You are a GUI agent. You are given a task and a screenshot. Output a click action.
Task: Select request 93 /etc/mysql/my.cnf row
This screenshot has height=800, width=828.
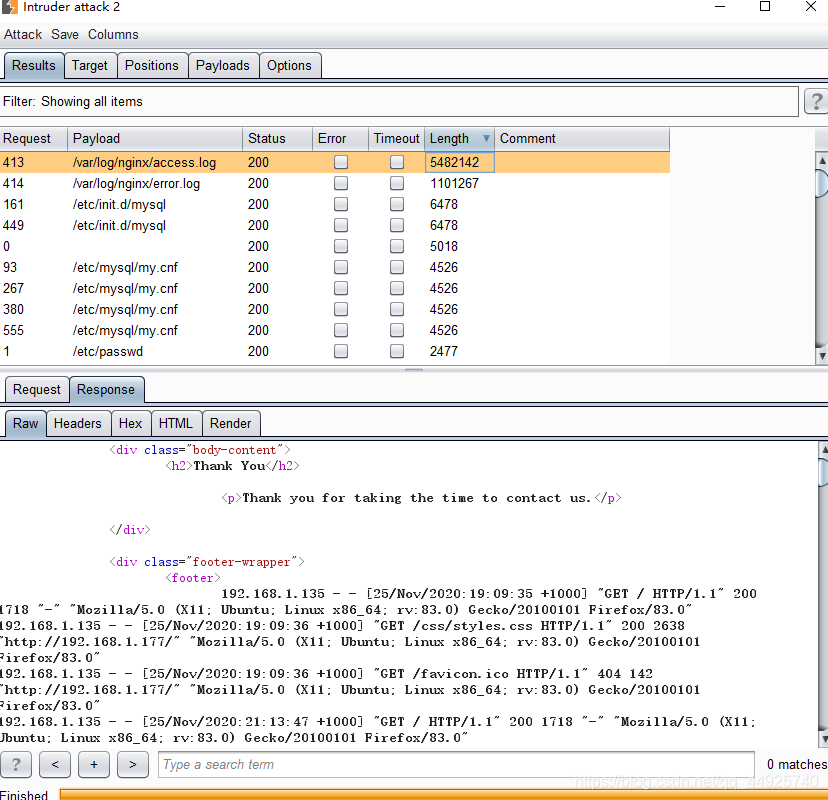tap(335, 267)
